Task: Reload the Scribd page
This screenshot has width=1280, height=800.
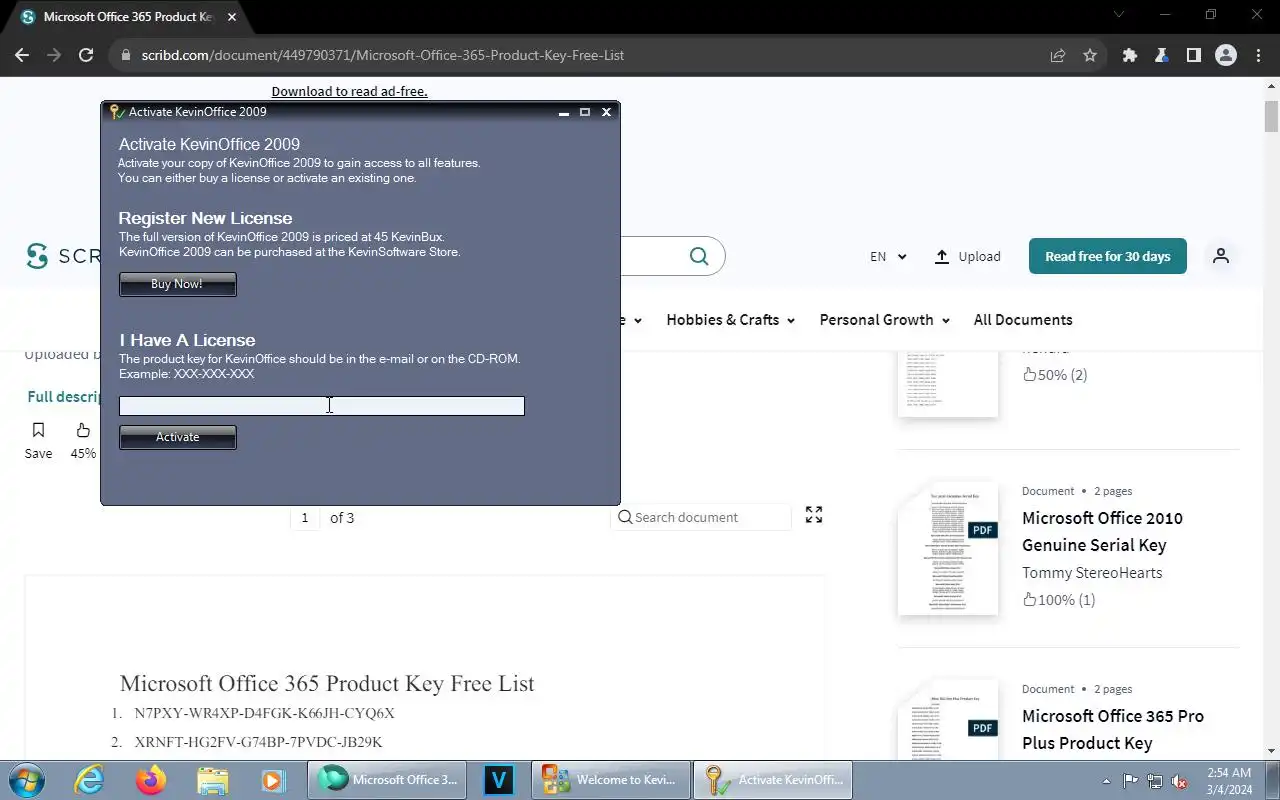Action: click(86, 55)
